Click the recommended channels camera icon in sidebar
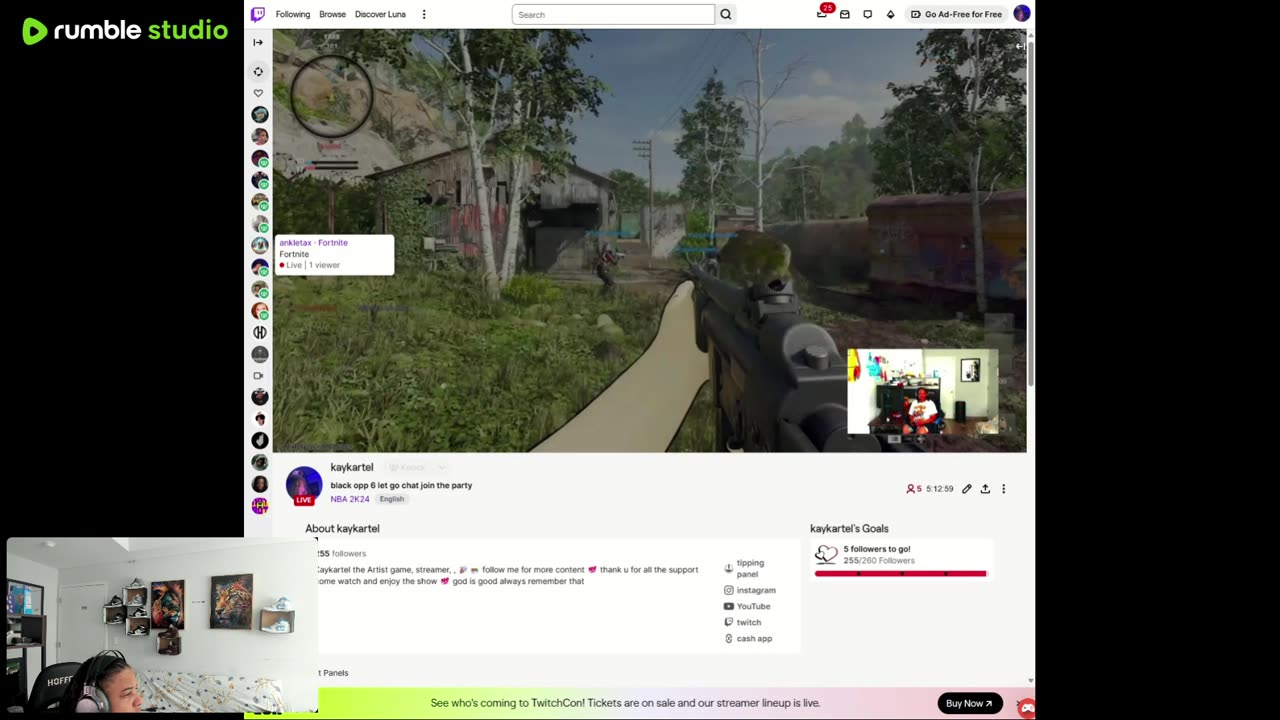The height and width of the screenshot is (720, 1280). [x=258, y=376]
